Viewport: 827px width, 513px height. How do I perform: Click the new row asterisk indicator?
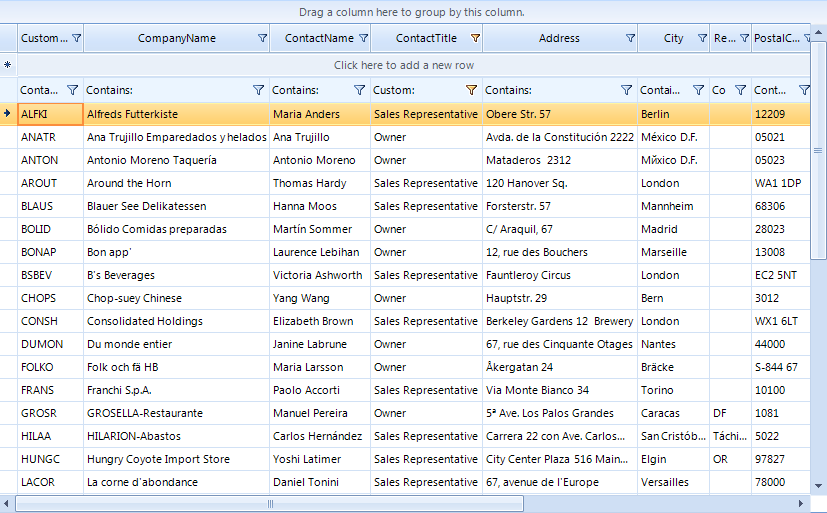8,65
